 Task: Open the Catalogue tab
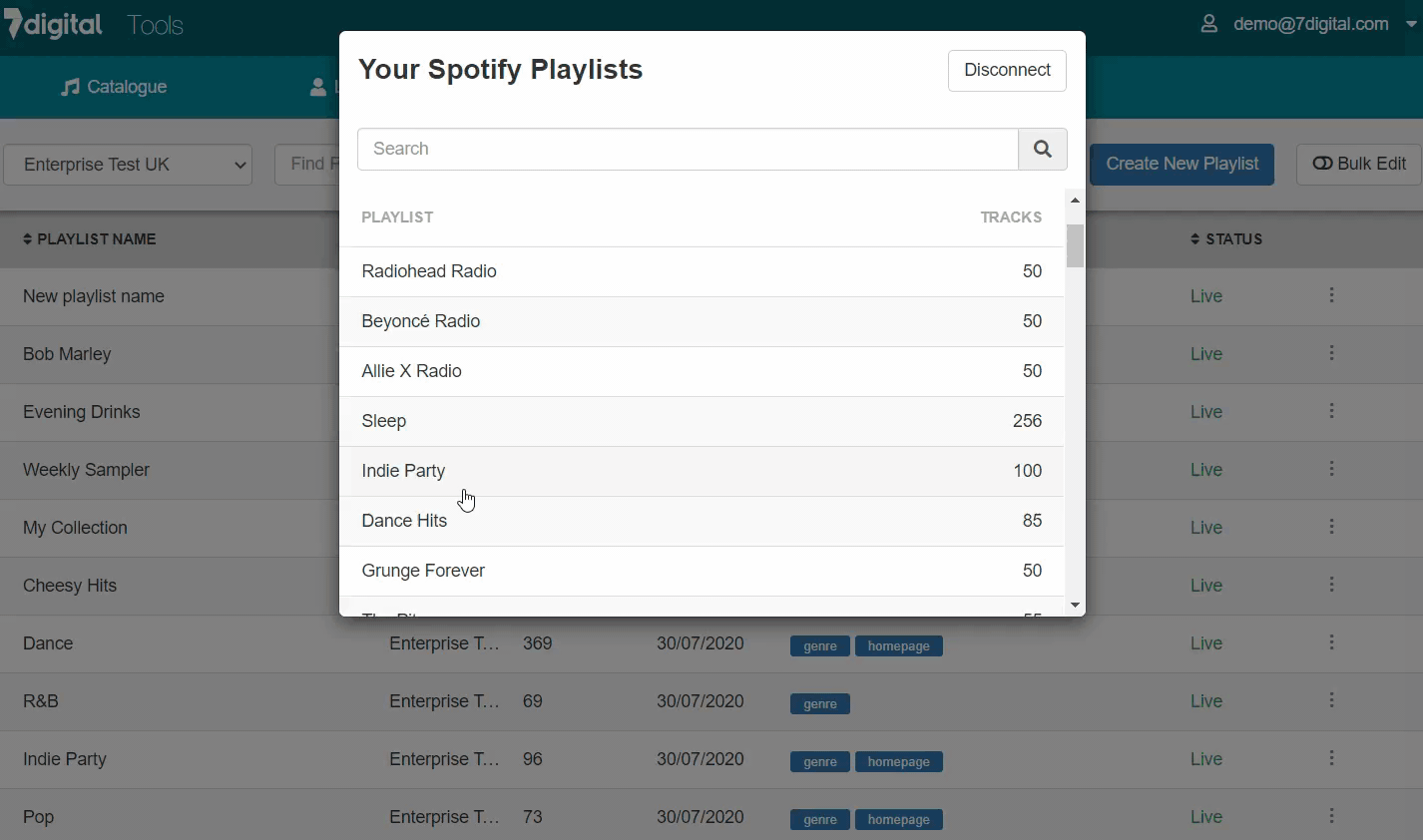(x=114, y=87)
